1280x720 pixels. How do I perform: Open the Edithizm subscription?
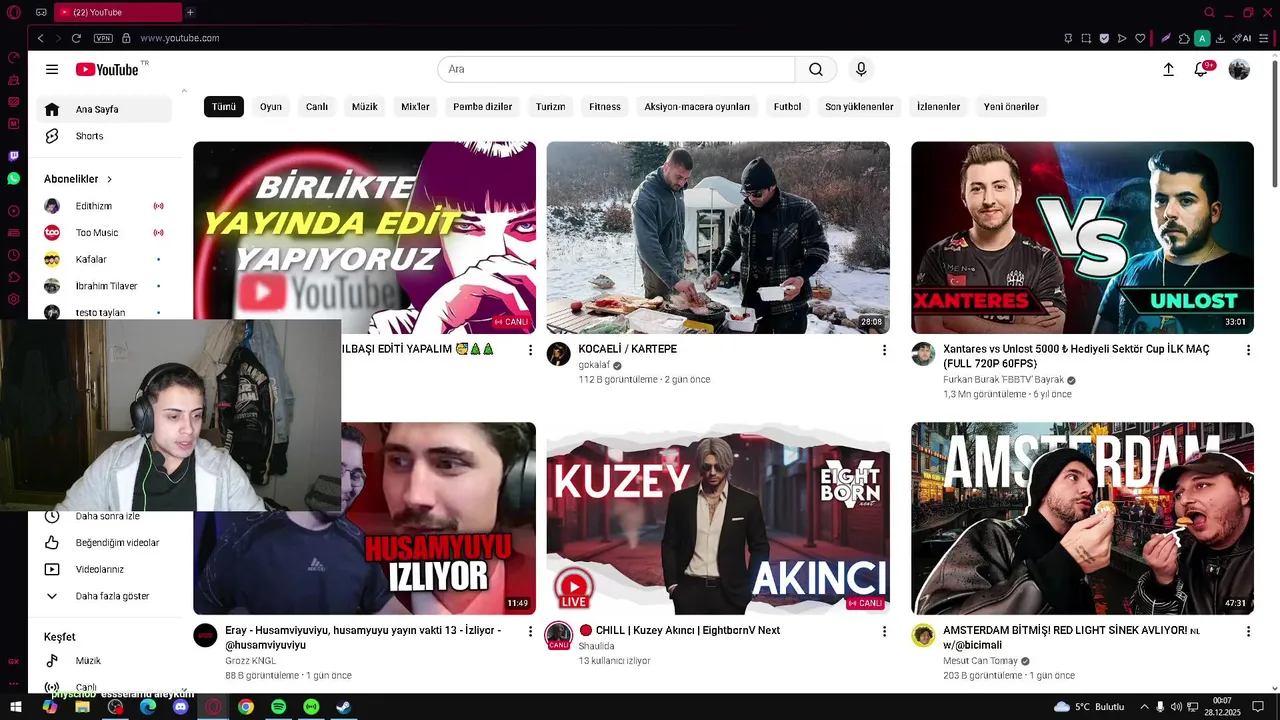[x=104, y=206]
